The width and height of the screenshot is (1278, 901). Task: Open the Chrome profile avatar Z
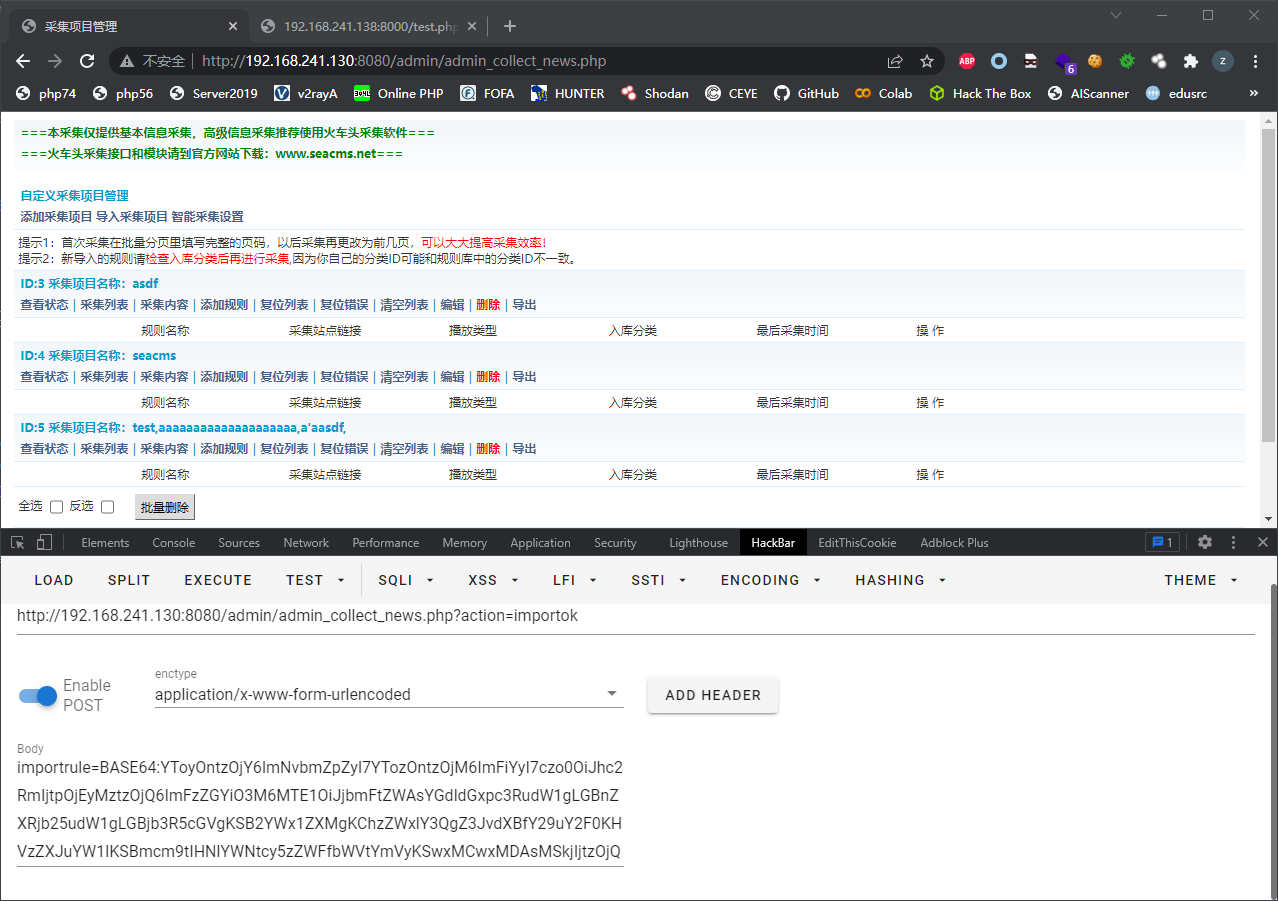coord(1223,61)
